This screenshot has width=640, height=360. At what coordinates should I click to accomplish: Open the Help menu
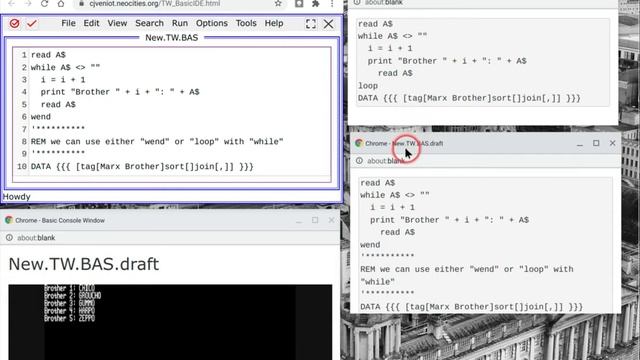pos(274,23)
